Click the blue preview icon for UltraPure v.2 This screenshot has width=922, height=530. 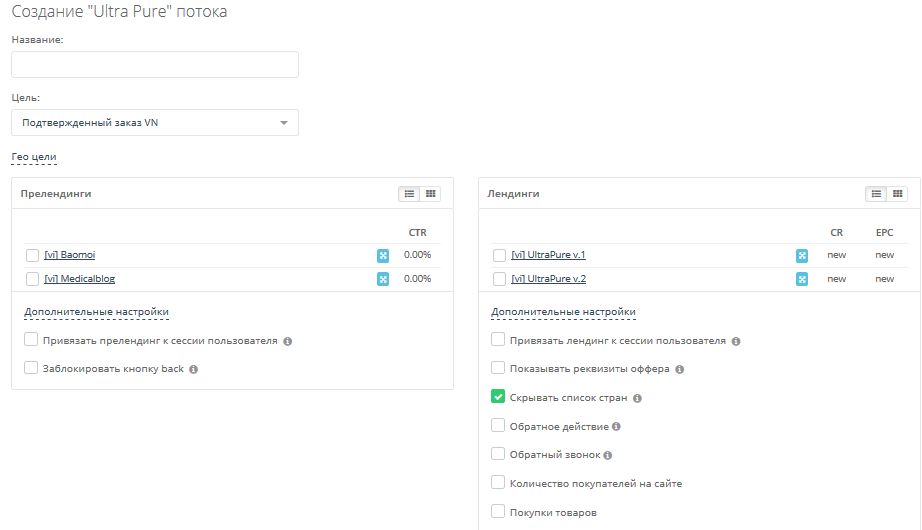(x=801, y=279)
